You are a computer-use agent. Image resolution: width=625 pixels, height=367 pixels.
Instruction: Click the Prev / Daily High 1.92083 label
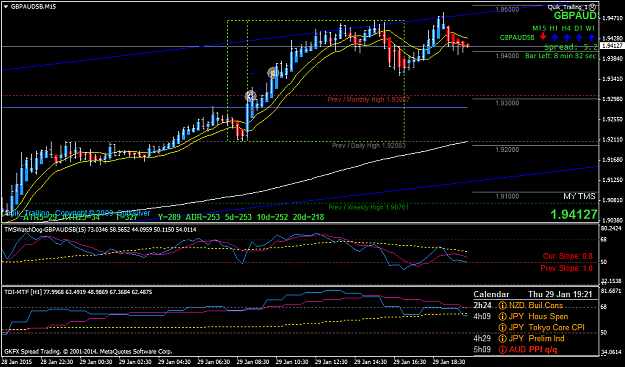click(x=369, y=146)
